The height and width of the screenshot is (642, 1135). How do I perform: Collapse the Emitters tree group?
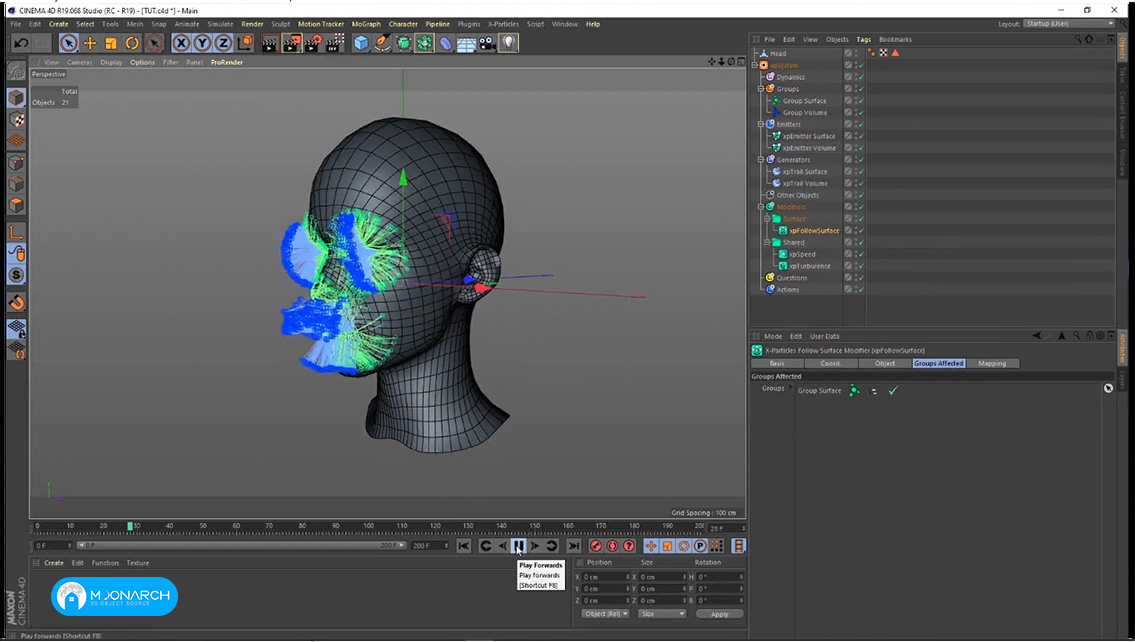tap(761, 124)
